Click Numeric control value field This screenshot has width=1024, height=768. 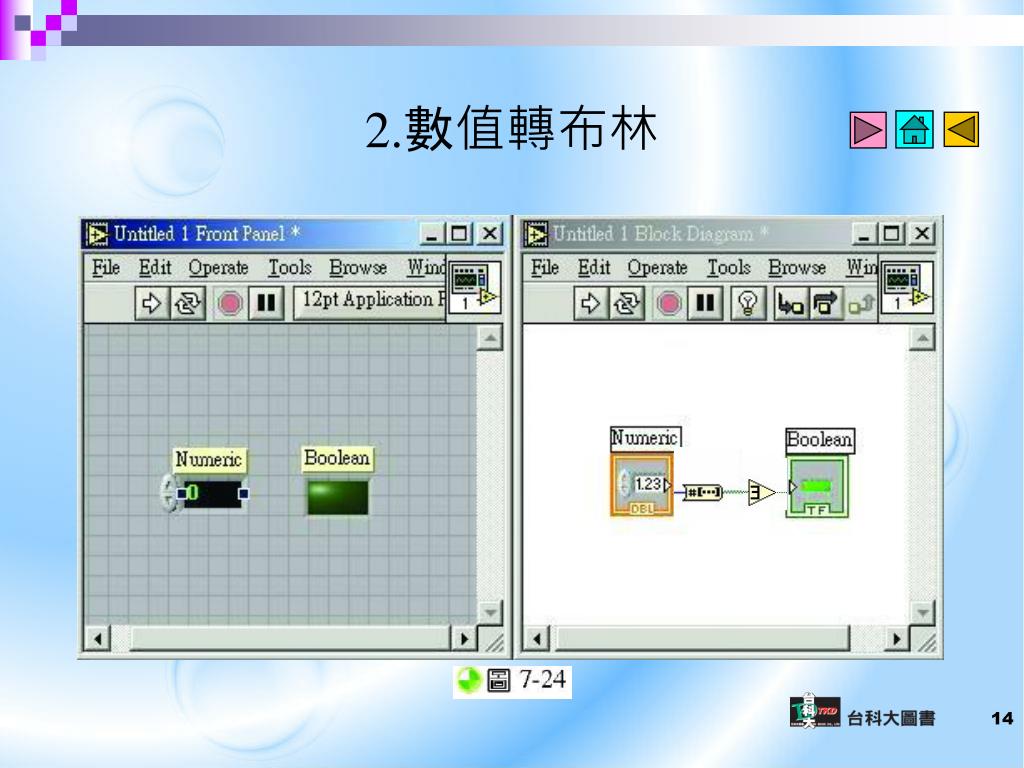[x=213, y=493]
